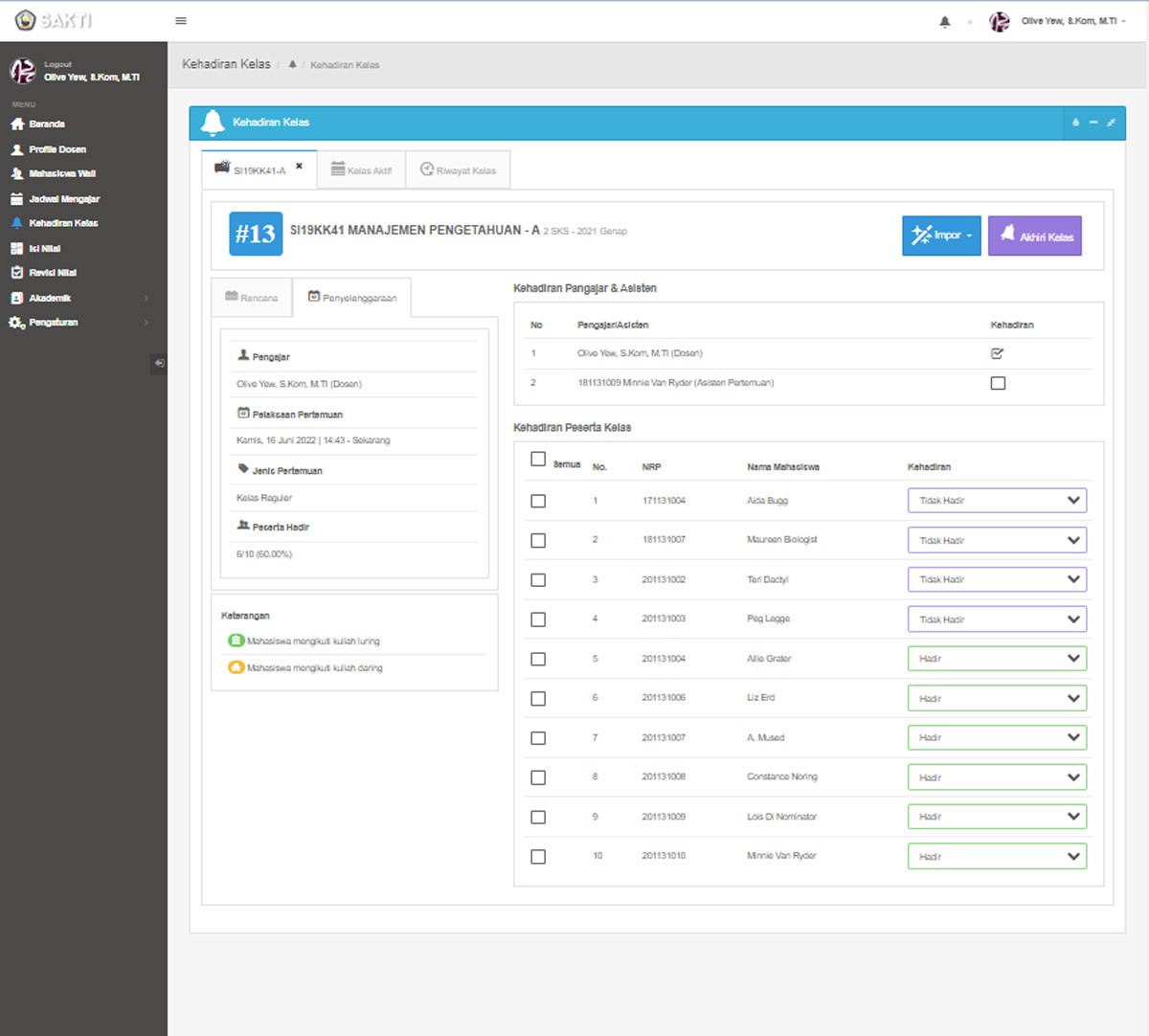1149x1036 pixels.
Task: Click the notification bell in top bar
Action: point(945,22)
